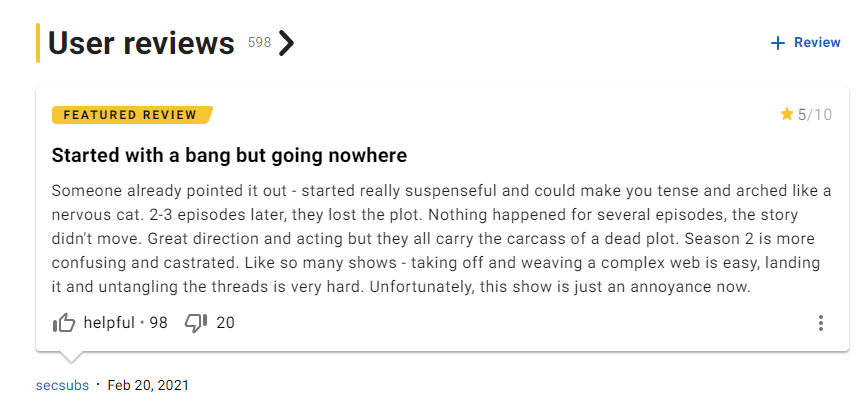Click the review card pointer triangle
The image size is (868, 407).
[x=71, y=357]
